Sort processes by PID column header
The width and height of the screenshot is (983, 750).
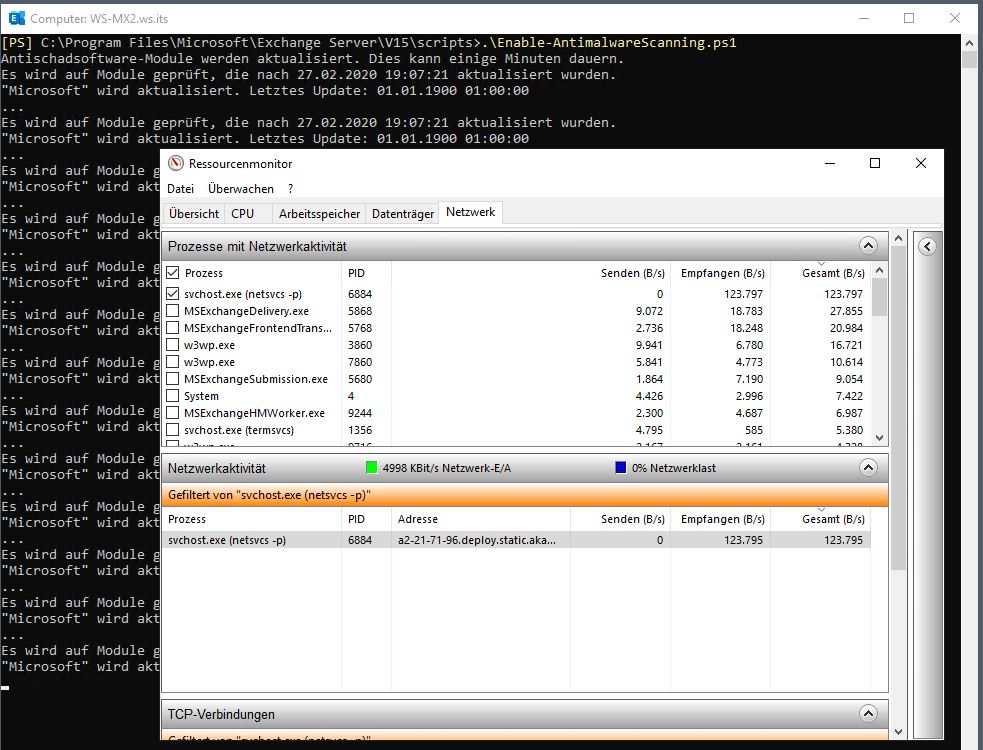(x=366, y=273)
